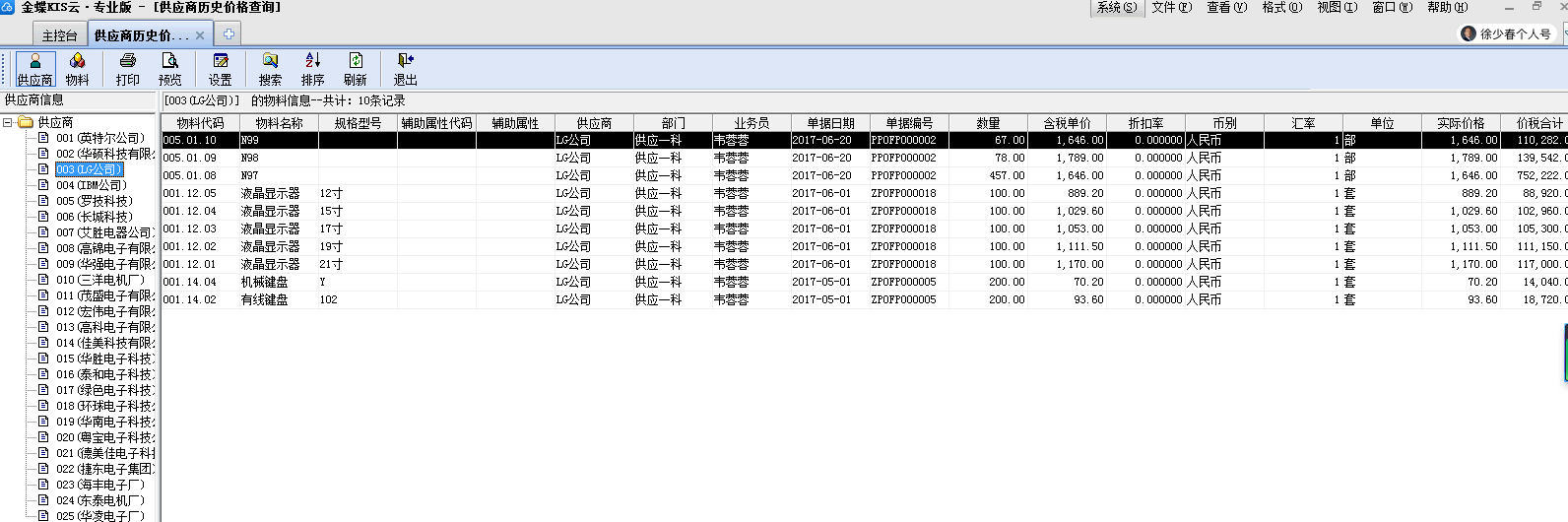Select row with material name N98

coord(865,158)
